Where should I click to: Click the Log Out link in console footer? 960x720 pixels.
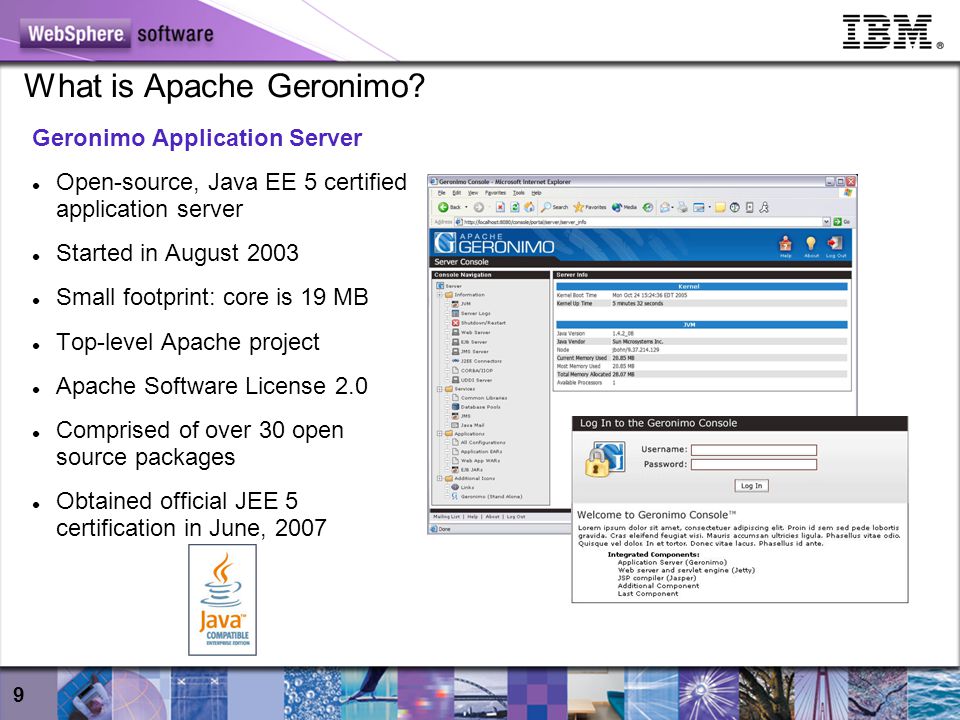click(x=516, y=517)
